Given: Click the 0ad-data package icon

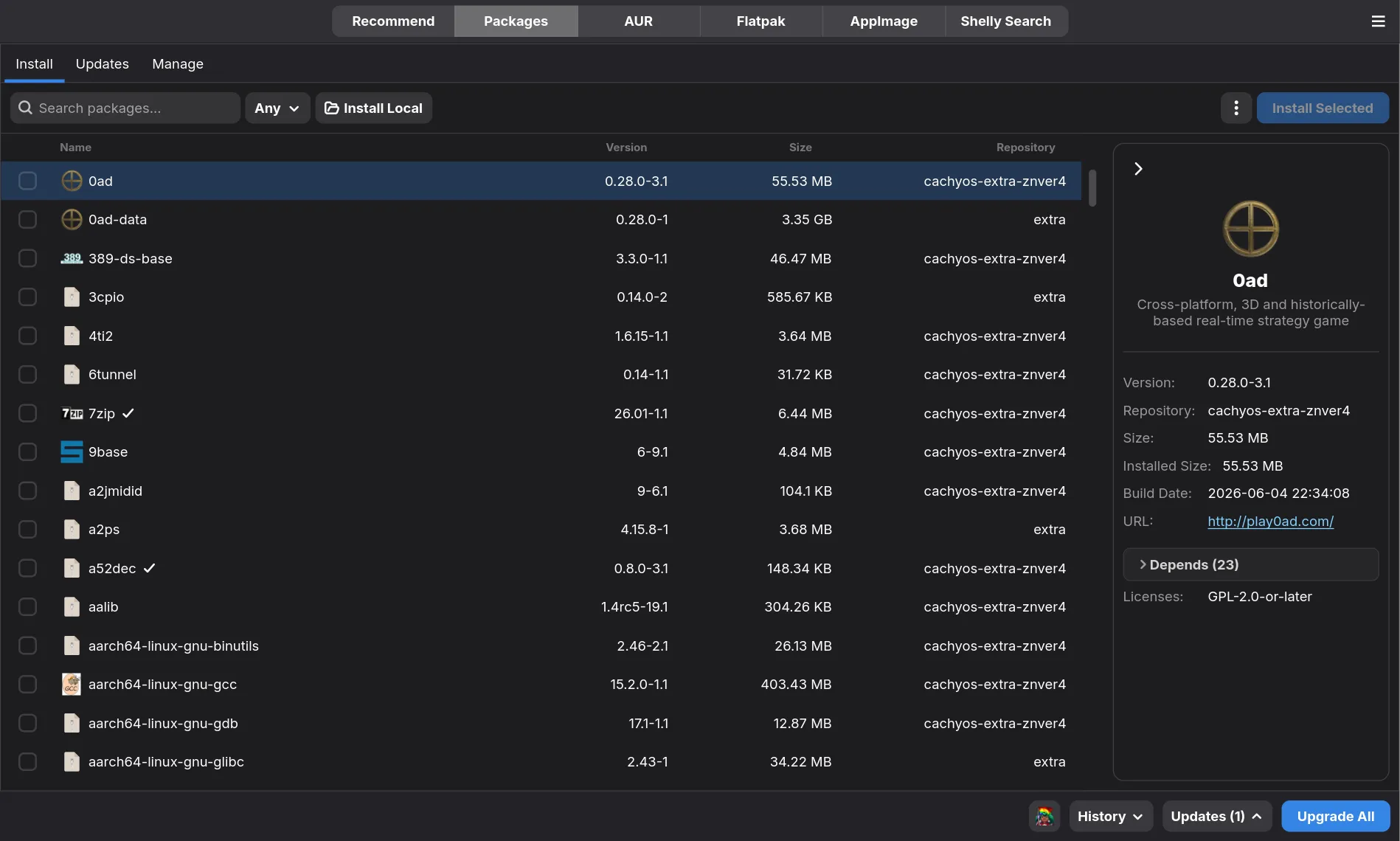Looking at the screenshot, I should (72, 219).
